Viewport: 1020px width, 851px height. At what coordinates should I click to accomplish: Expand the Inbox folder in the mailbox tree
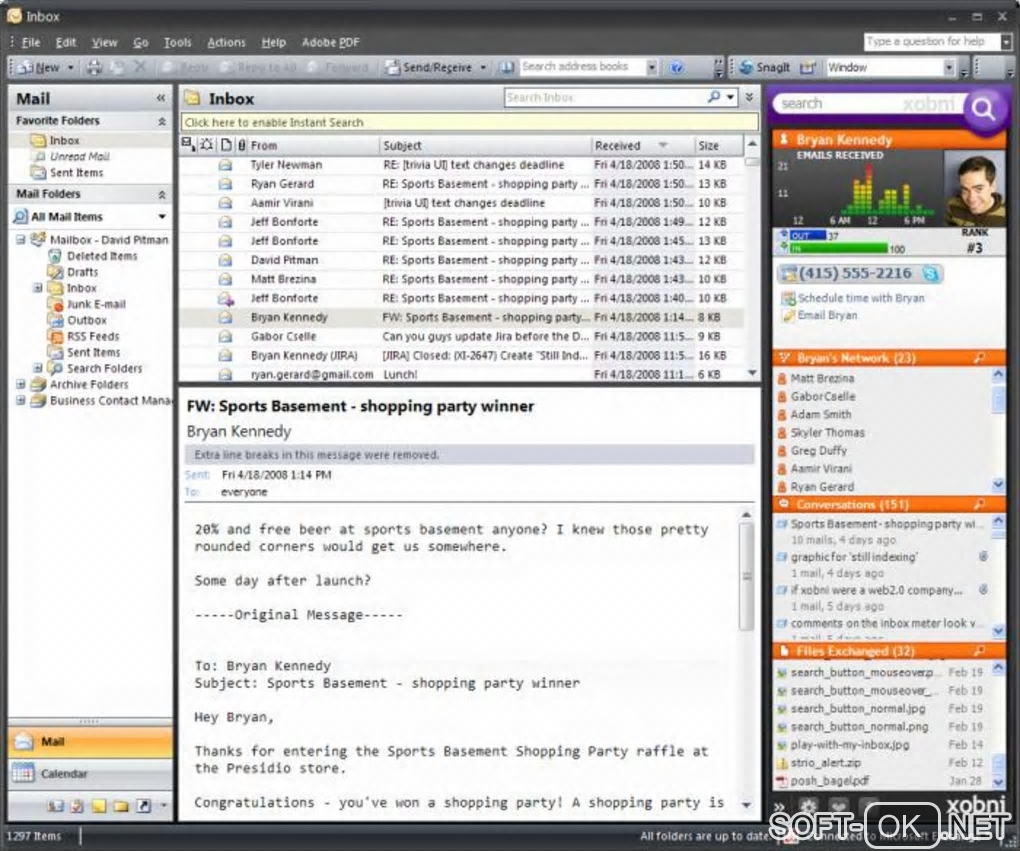click(38, 288)
